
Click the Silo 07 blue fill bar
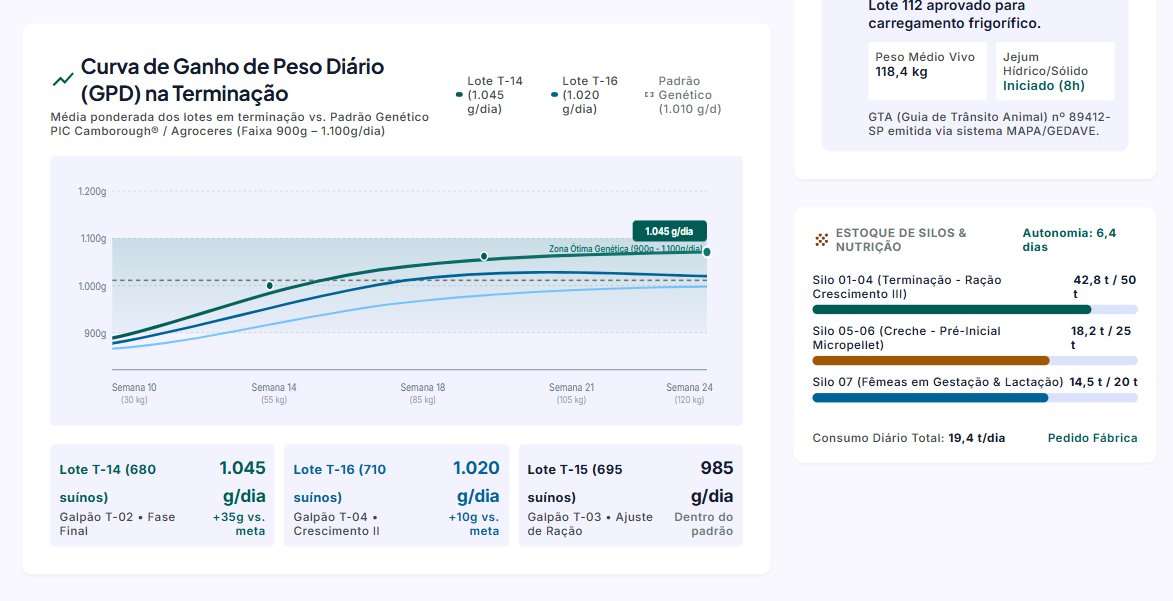930,397
